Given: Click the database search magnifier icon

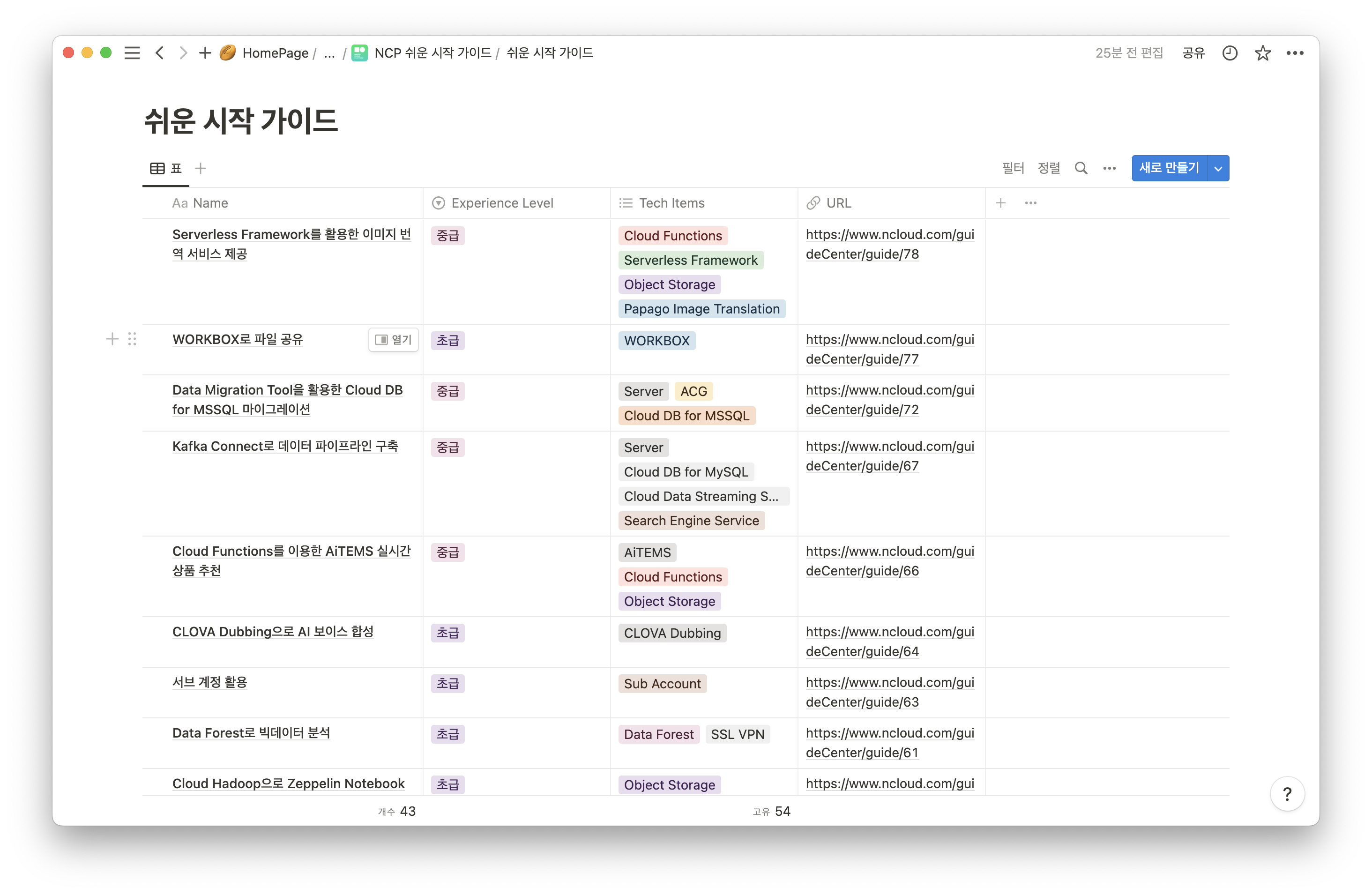Looking at the screenshot, I should coord(1081,168).
